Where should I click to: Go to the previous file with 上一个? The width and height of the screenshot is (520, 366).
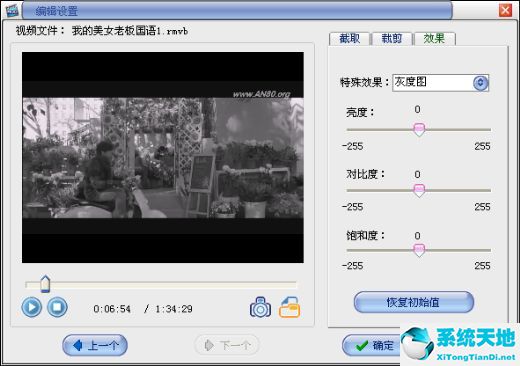tap(95, 345)
